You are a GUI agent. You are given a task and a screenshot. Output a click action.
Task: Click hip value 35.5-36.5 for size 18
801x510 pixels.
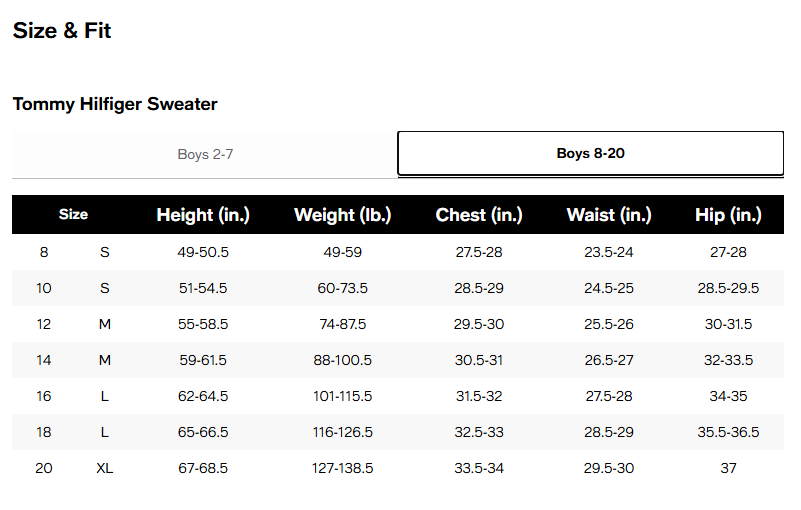728,432
